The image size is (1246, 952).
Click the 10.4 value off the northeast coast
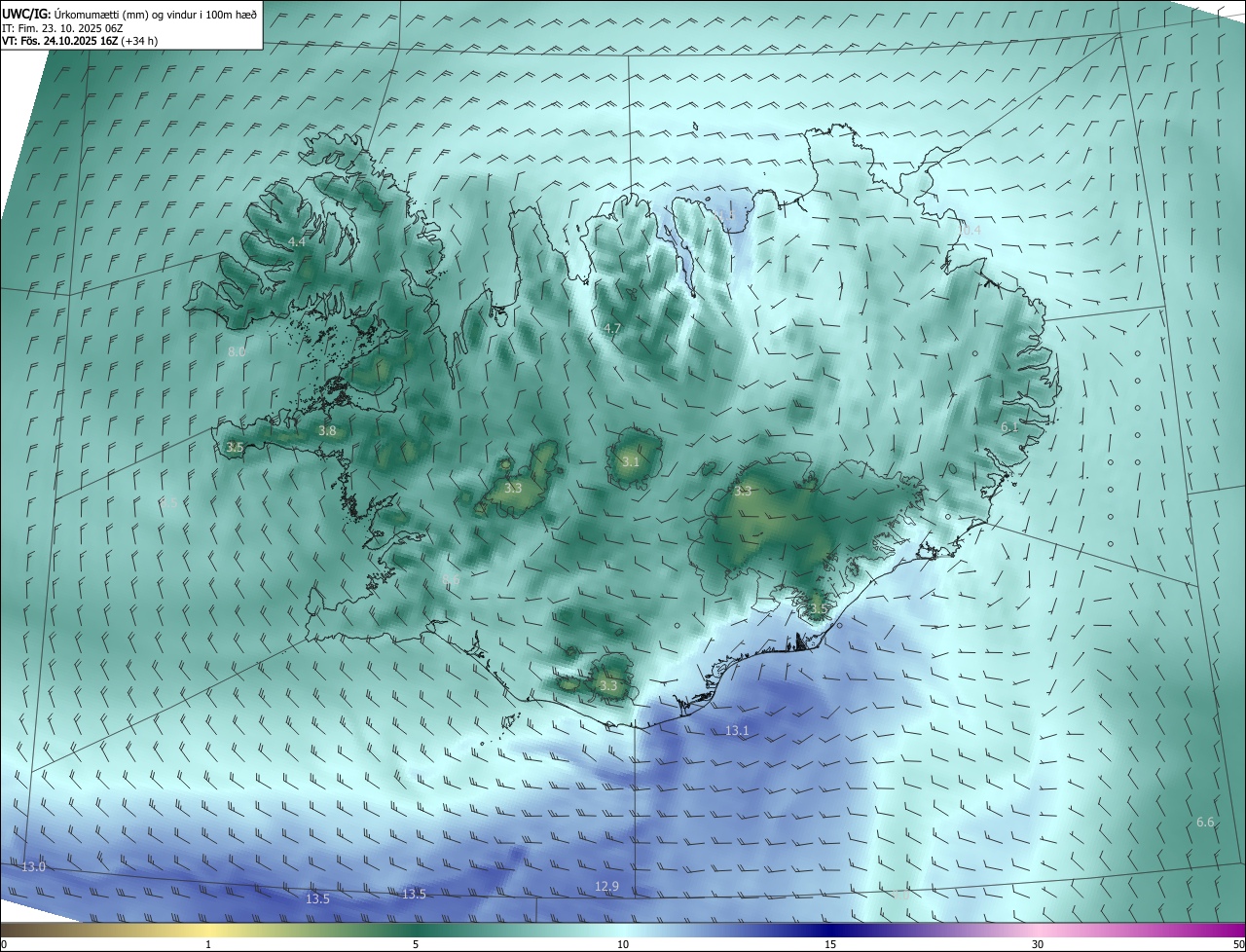point(969,230)
